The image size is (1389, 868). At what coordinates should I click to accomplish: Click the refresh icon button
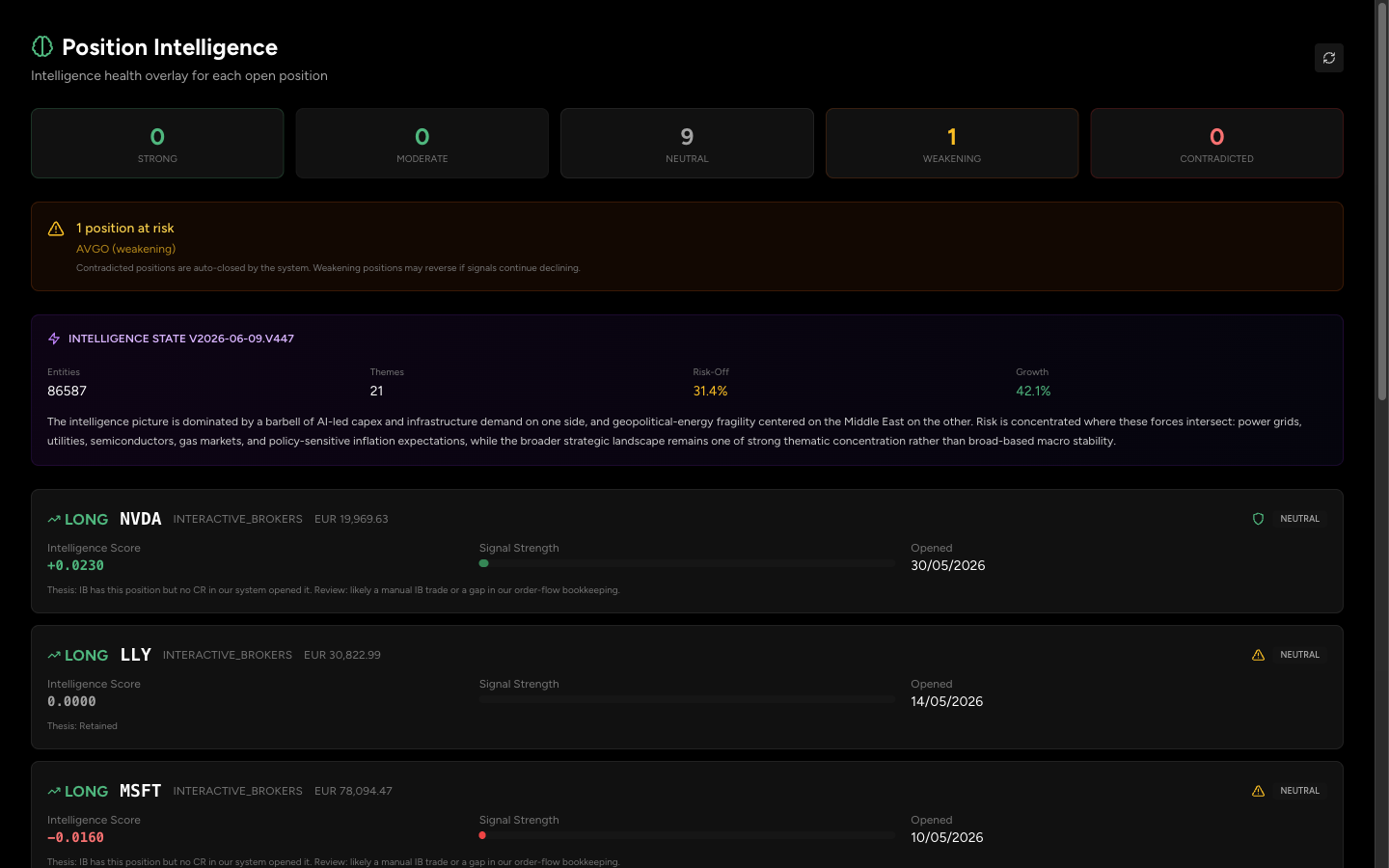point(1328,58)
